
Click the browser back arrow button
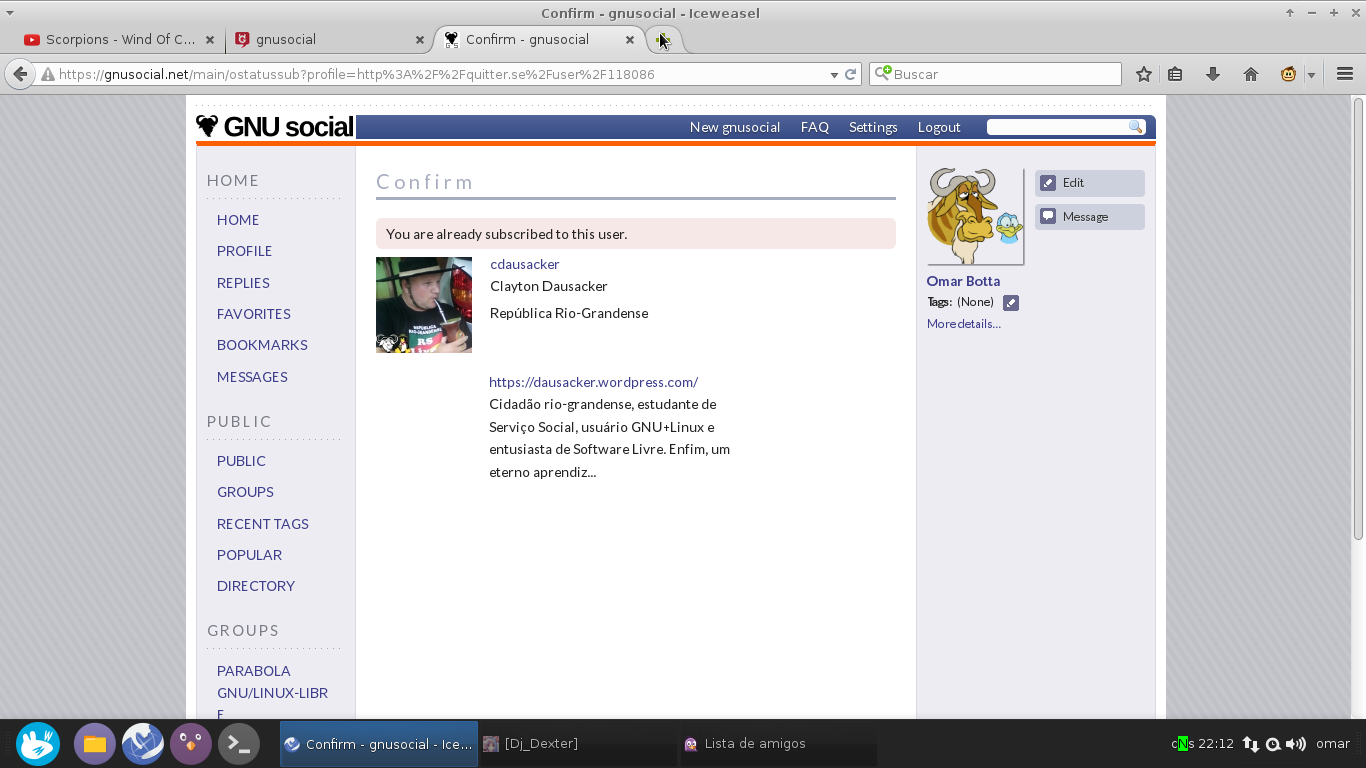20,74
